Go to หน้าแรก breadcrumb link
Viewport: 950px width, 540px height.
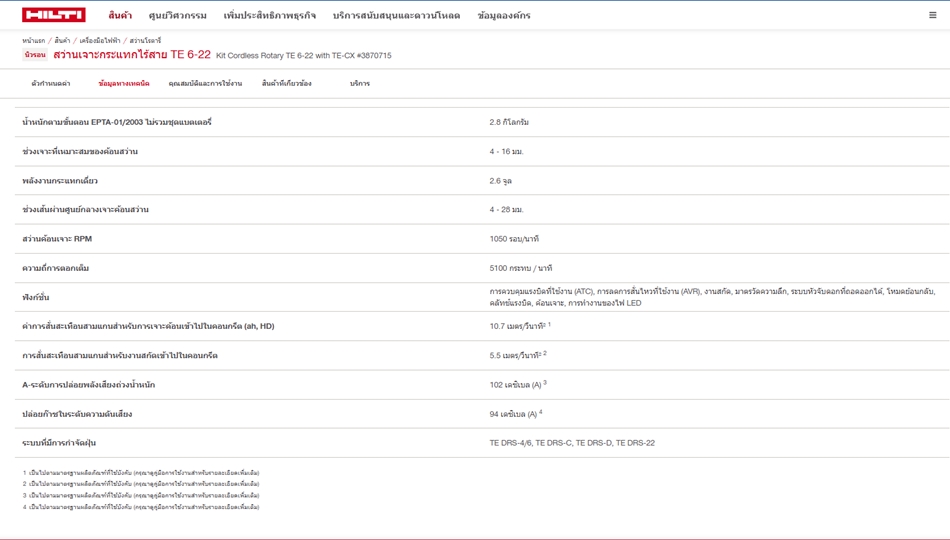point(33,41)
